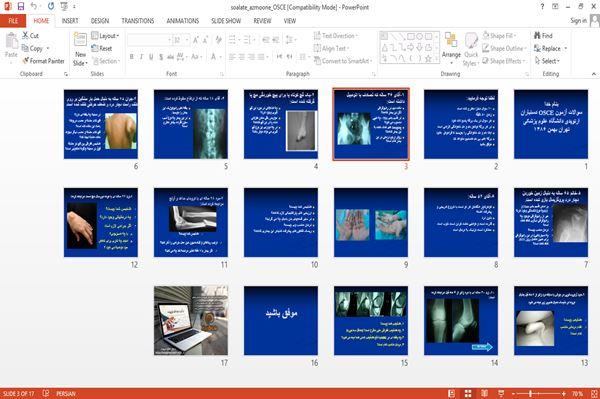Switch to Slide Sorter view icon in status bar

coord(468,394)
